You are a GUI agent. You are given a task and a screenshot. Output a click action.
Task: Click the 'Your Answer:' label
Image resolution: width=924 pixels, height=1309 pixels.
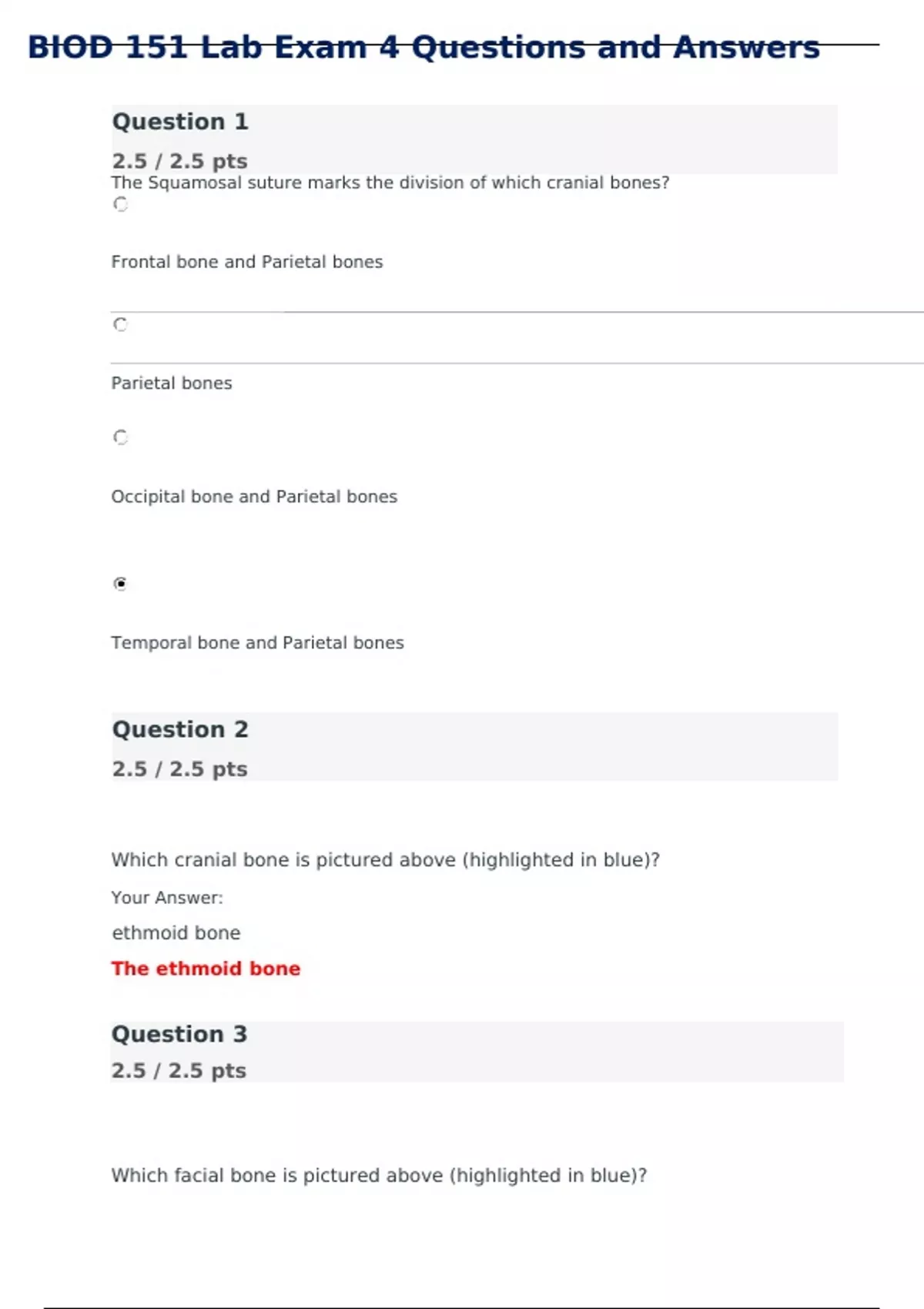167,898
